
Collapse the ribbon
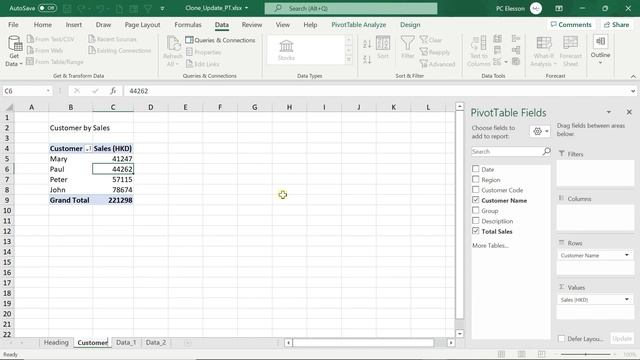633,76
